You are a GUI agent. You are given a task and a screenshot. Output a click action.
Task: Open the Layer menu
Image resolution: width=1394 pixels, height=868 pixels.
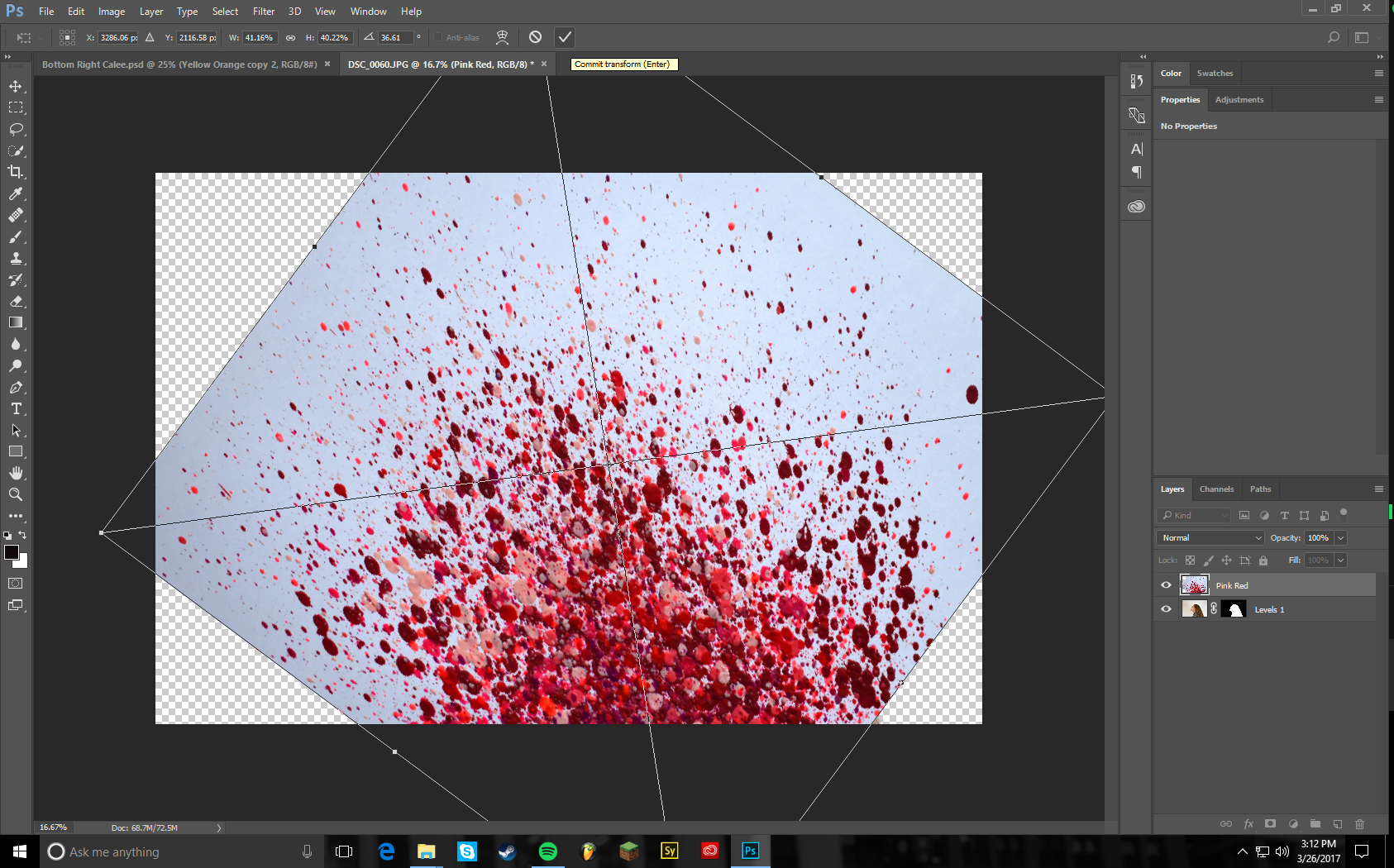coord(151,12)
